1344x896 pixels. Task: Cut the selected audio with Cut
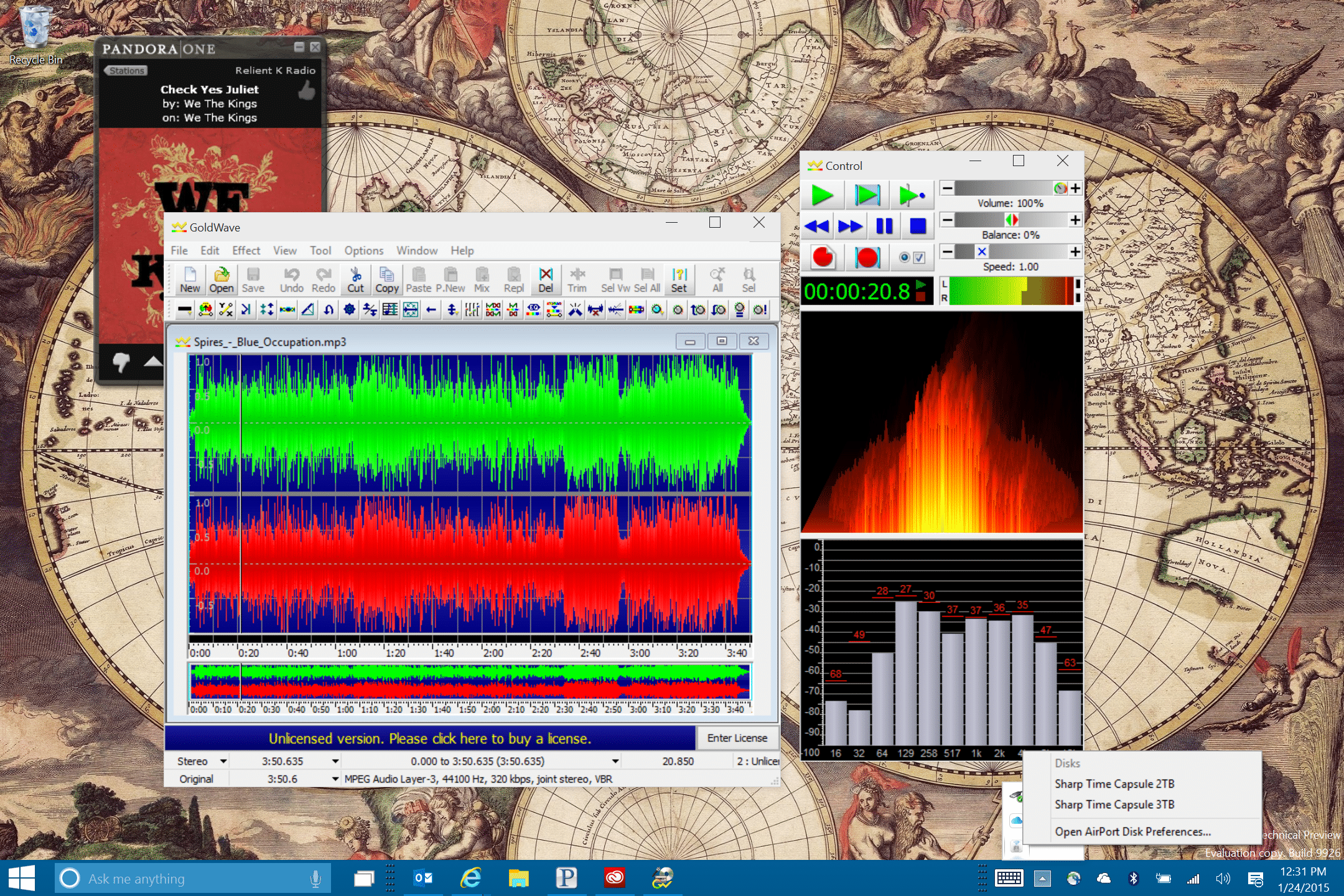coord(355,280)
